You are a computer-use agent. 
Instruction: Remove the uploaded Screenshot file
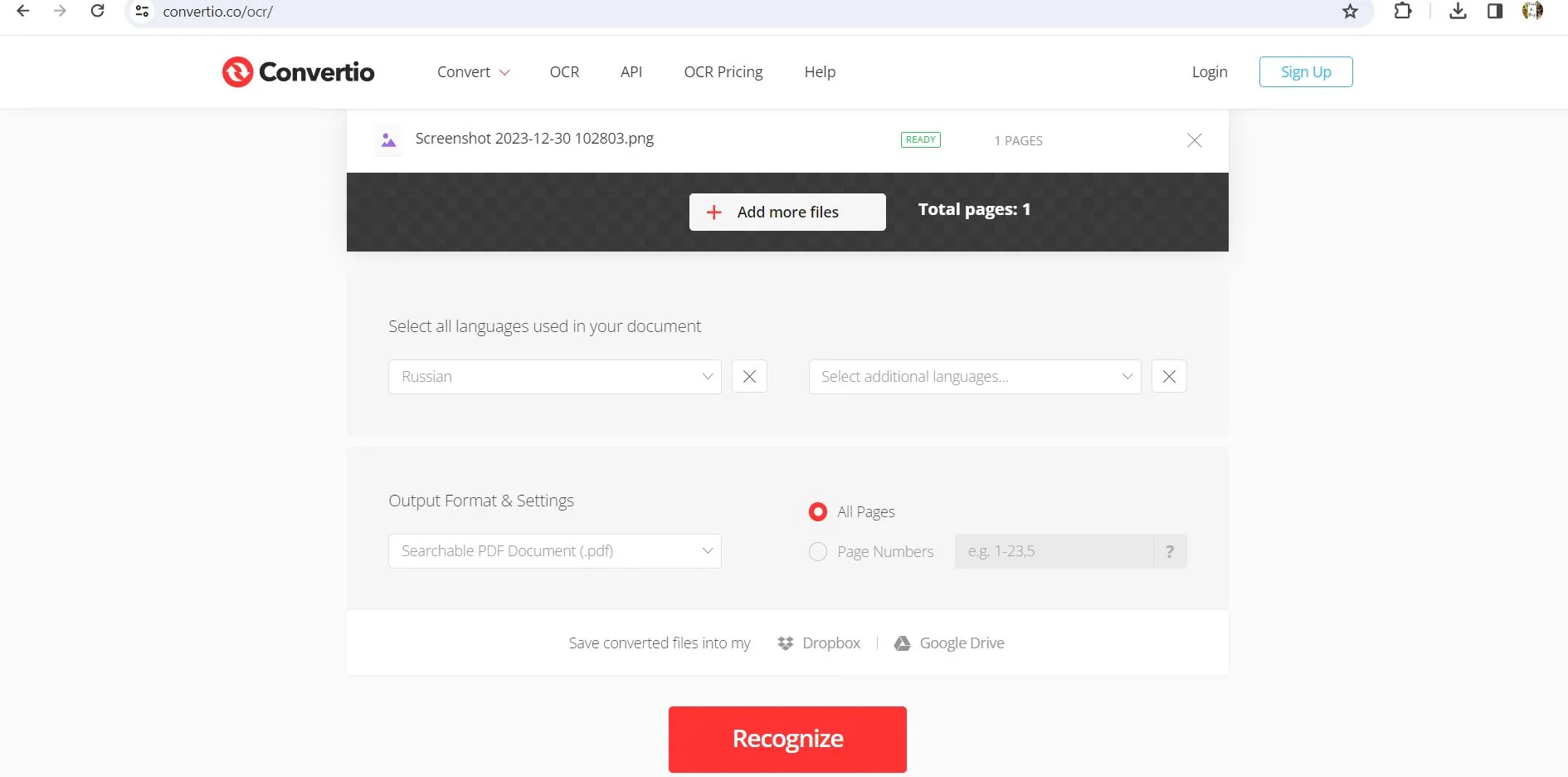[x=1194, y=140]
